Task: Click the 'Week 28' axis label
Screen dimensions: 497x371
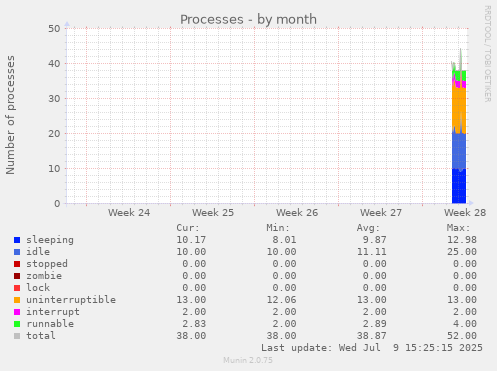Action: coord(465,213)
